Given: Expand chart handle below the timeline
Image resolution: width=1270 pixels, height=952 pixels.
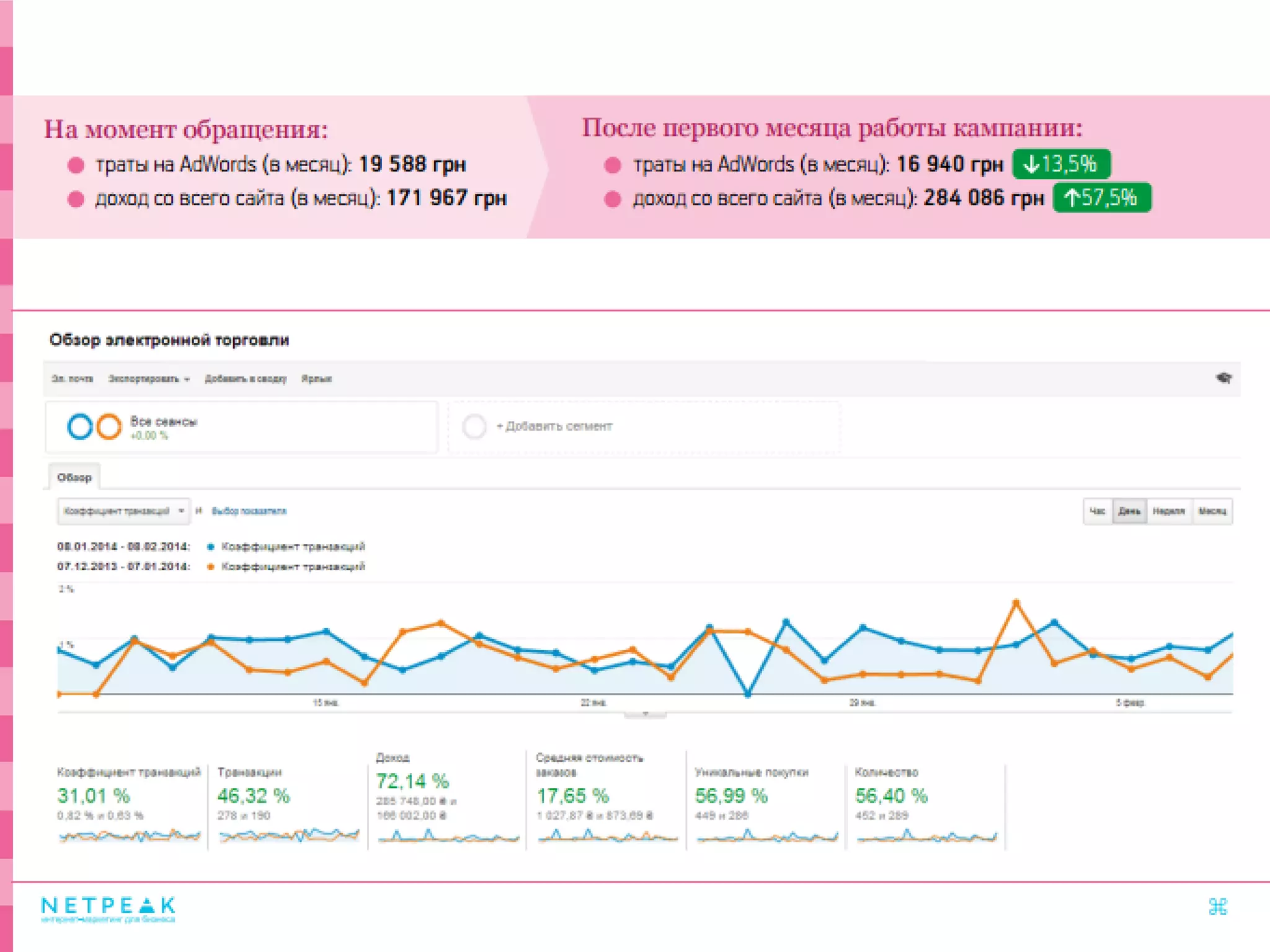Looking at the screenshot, I should pyautogui.click(x=645, y=715).
